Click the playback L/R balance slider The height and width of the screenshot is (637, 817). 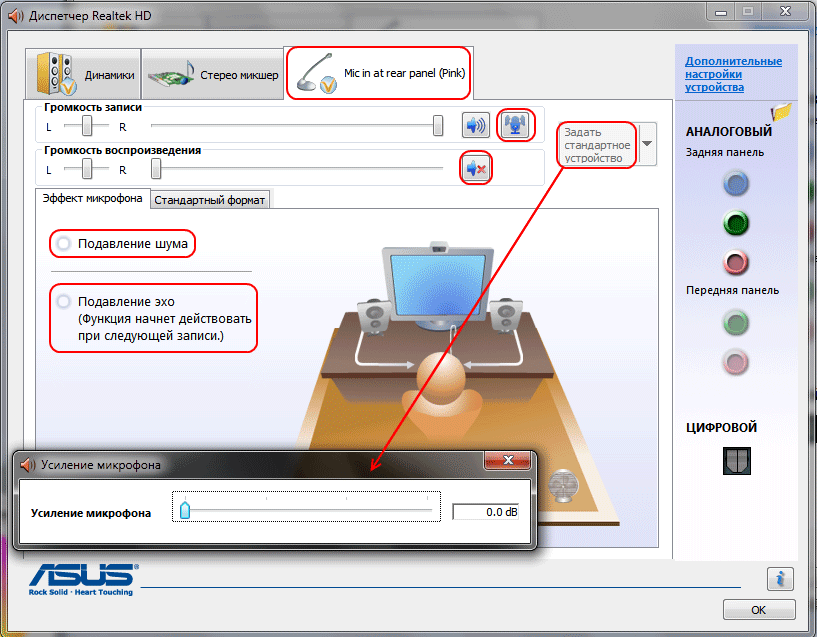86,169
